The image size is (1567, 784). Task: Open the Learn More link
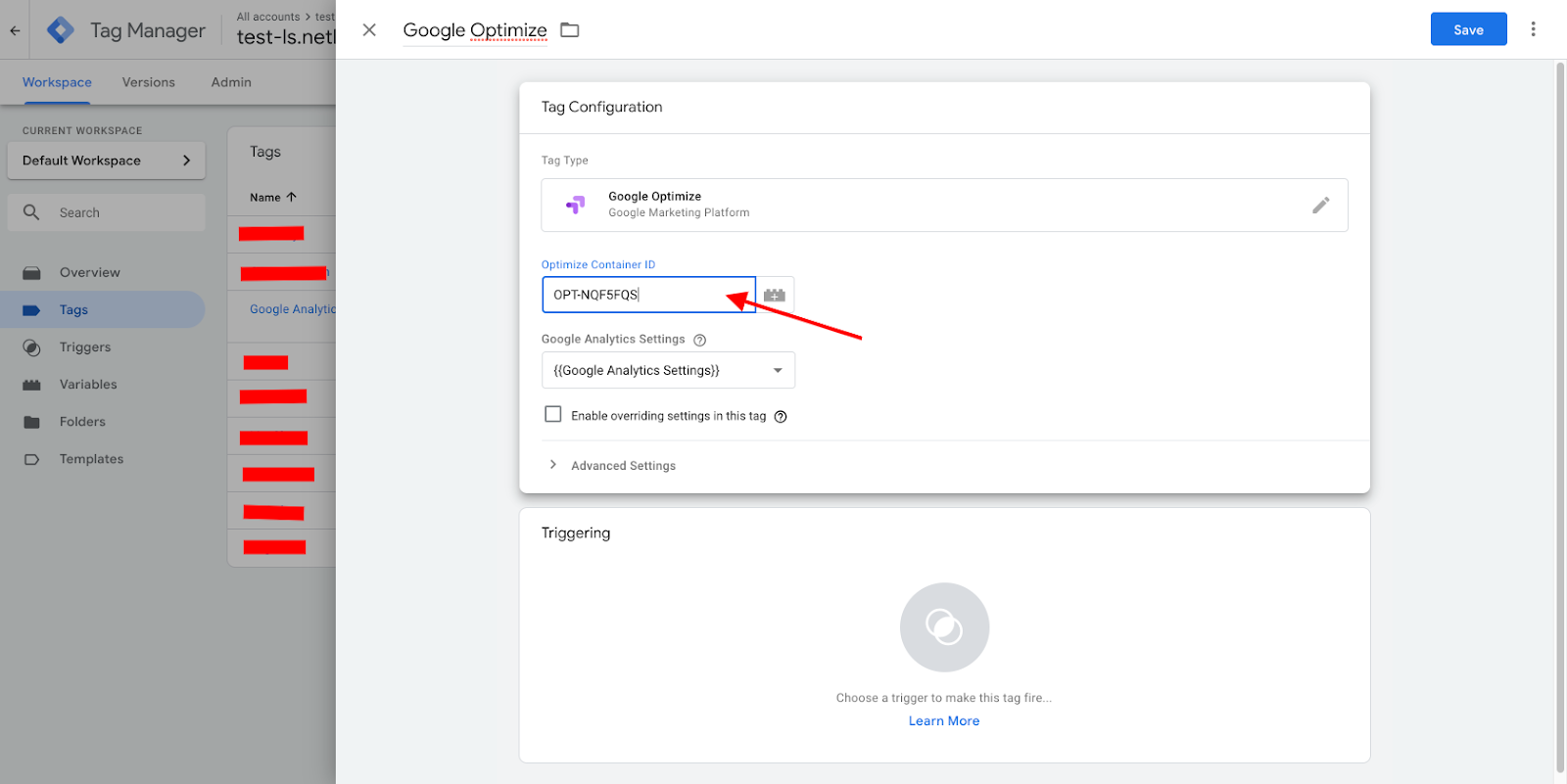[944, 721]
